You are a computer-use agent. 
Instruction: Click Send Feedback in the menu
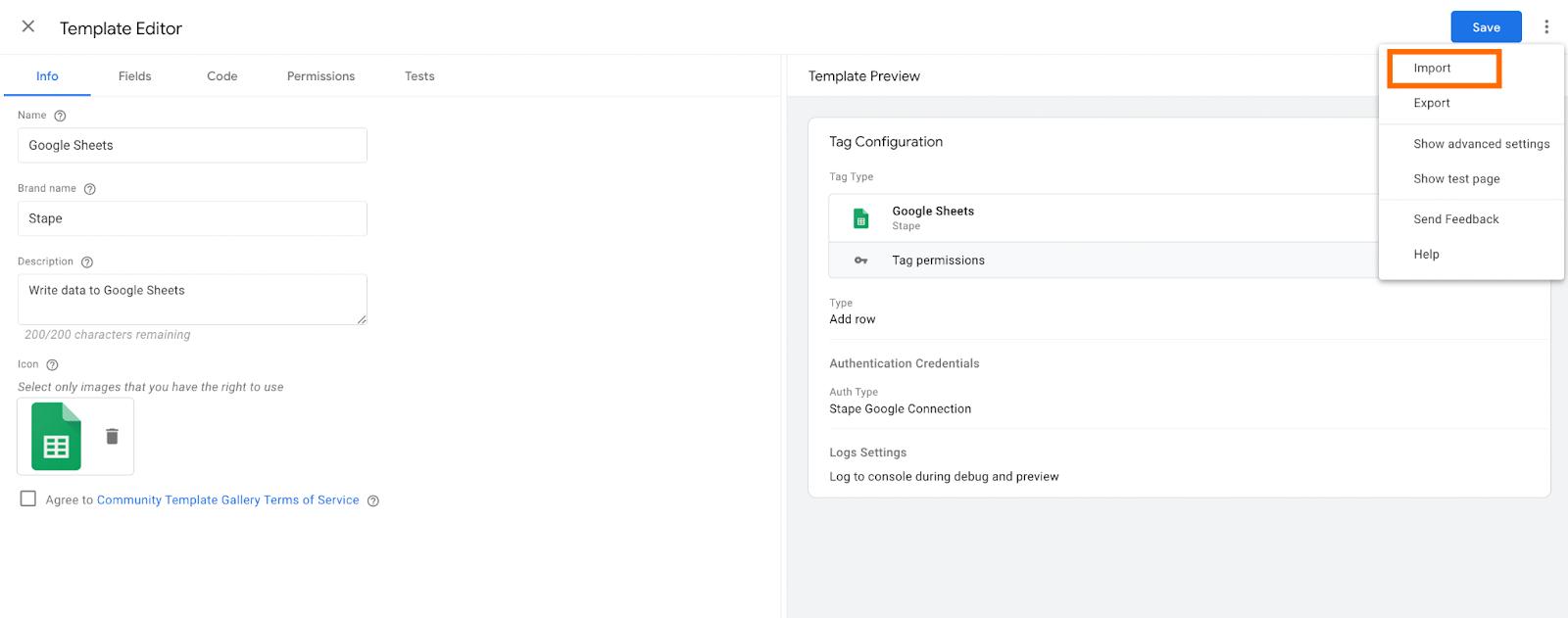pos(1471,219)
